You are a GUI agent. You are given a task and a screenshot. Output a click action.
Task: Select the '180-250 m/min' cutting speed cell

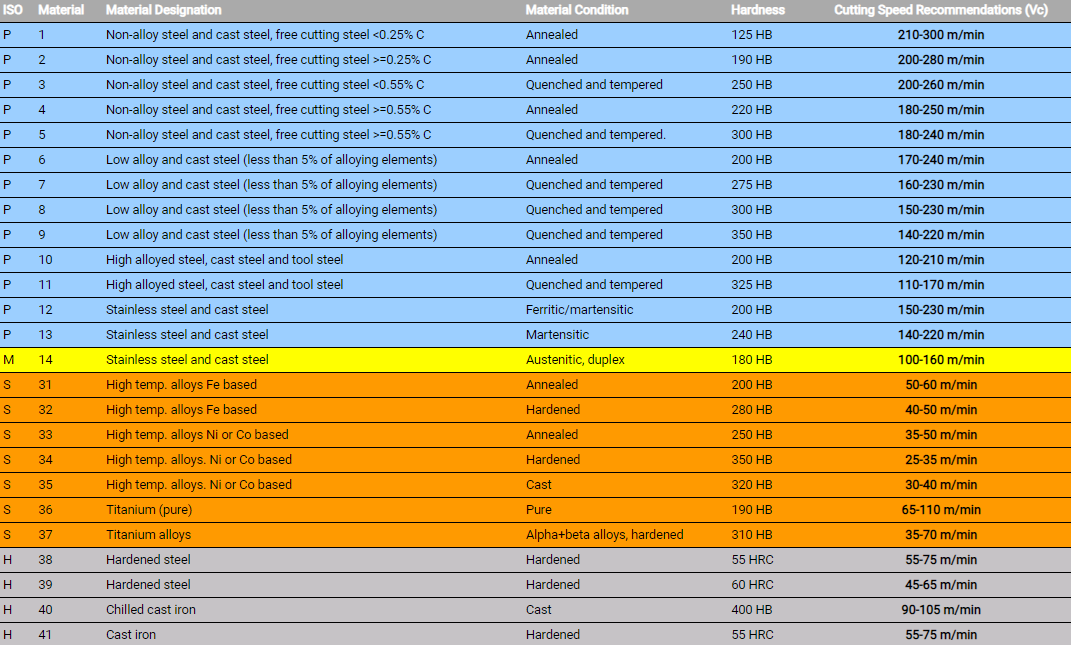pos(941,110)
